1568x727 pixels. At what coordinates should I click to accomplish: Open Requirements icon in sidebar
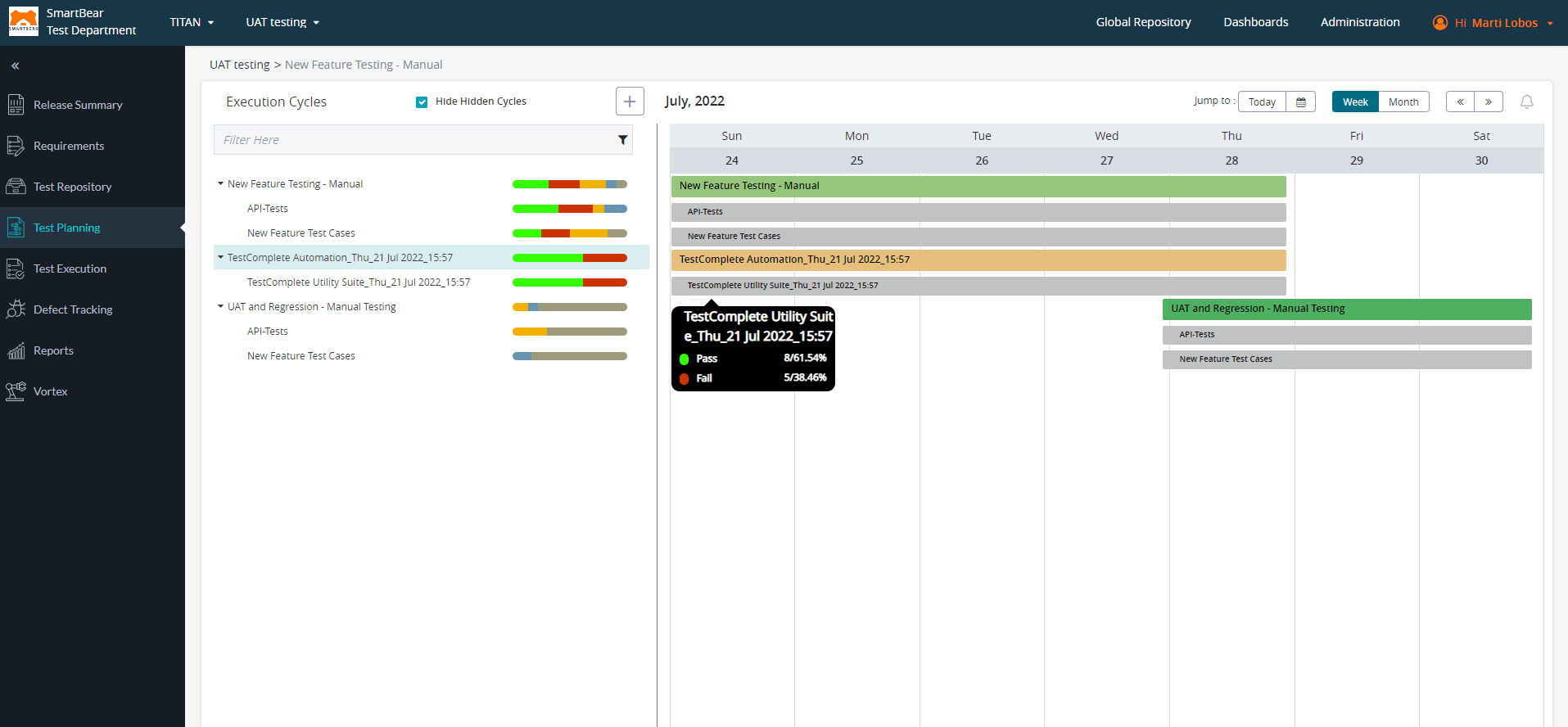click(x=16, y=146)
